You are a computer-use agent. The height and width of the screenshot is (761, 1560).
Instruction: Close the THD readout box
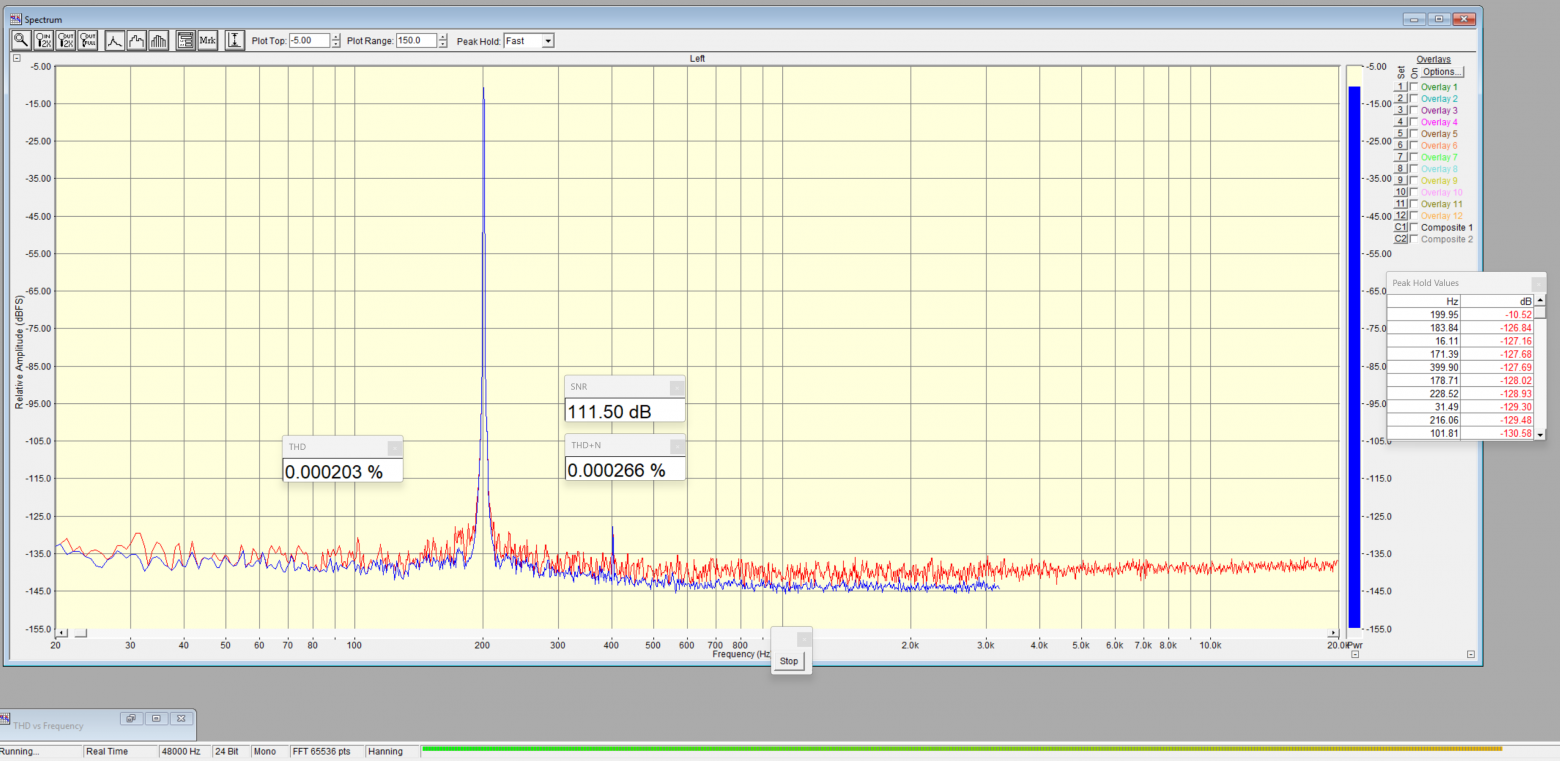pos(394,446)
